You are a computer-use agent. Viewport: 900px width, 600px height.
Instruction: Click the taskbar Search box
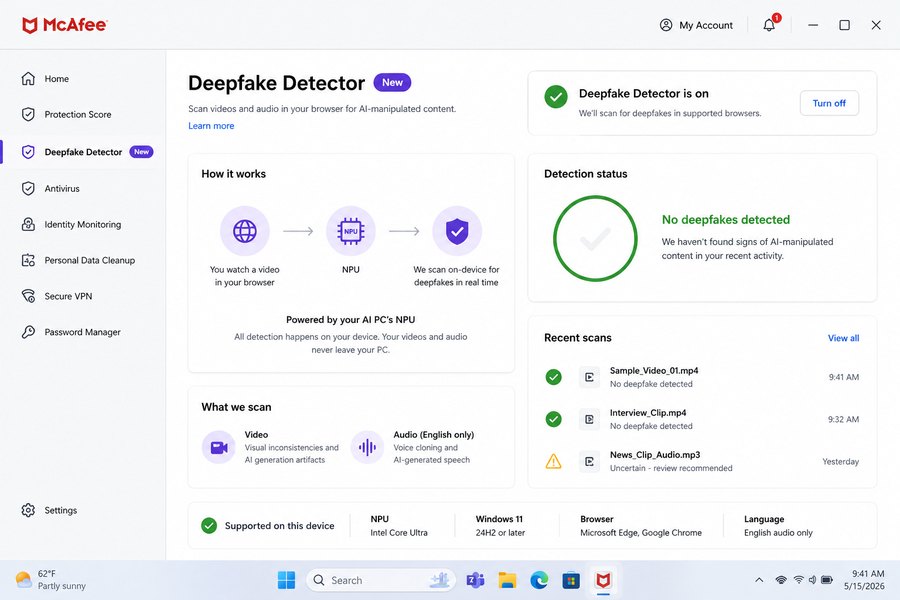(381, 580)
